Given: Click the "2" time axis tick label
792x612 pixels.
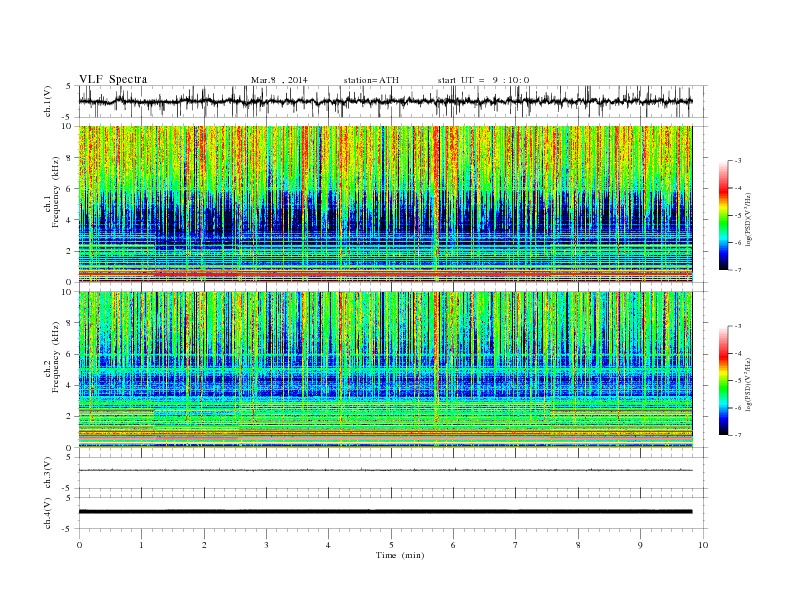Looking at the screenshot, I should [204, 545].
